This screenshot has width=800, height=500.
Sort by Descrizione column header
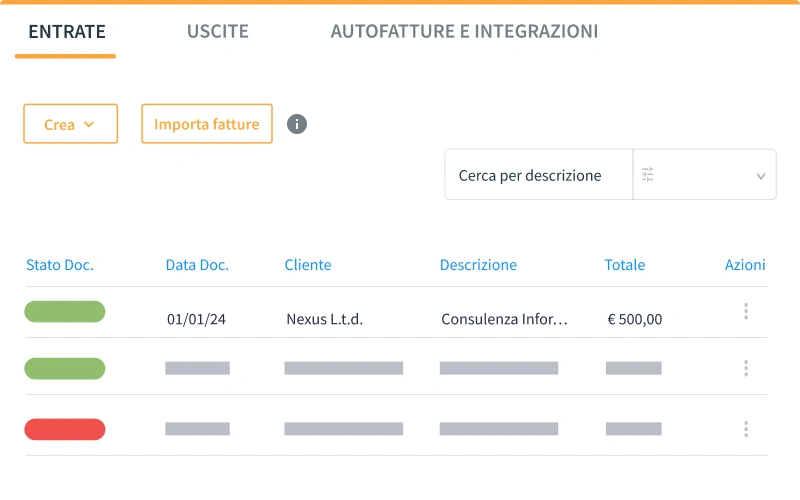pyautogui.click(x=478, y=265)
